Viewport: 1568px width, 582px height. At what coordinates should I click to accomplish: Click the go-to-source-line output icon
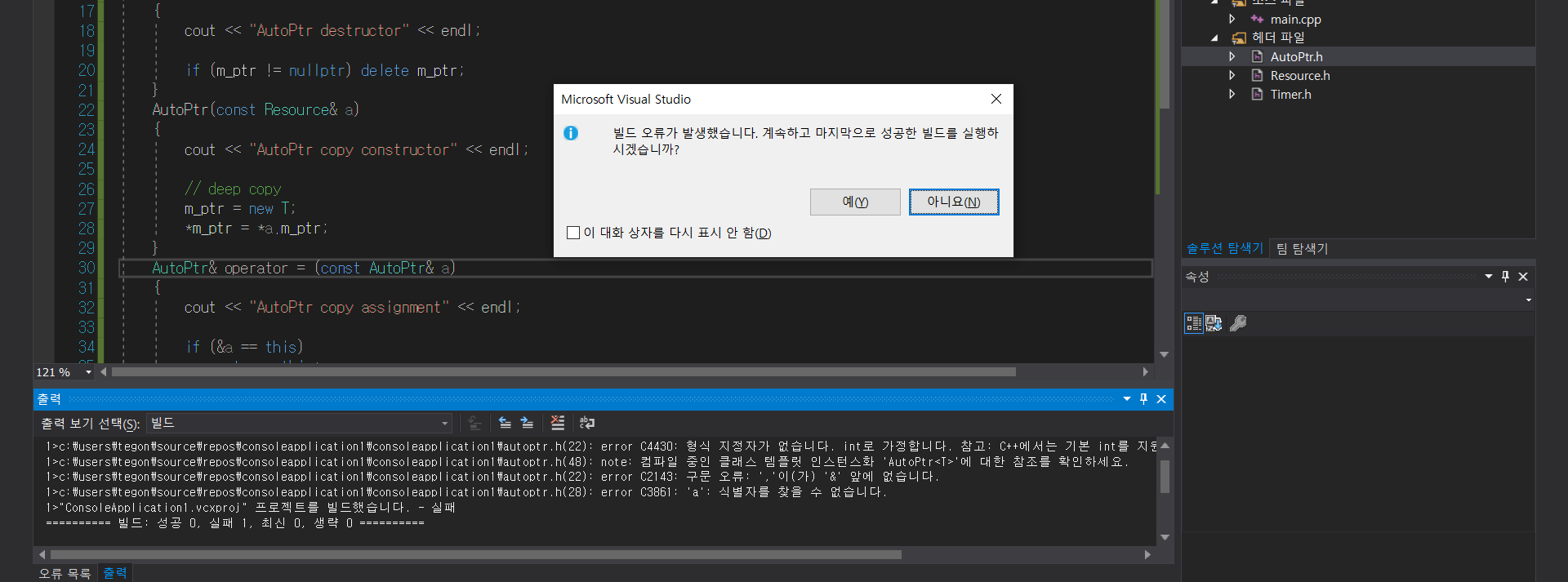[x=474, y=423]
